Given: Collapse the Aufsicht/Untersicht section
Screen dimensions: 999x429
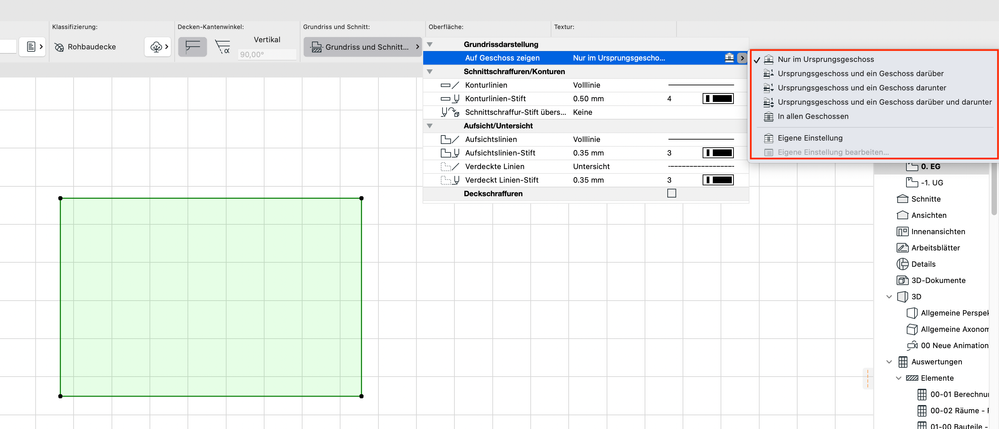Looking at the screenshot, I should coord(430,126).
